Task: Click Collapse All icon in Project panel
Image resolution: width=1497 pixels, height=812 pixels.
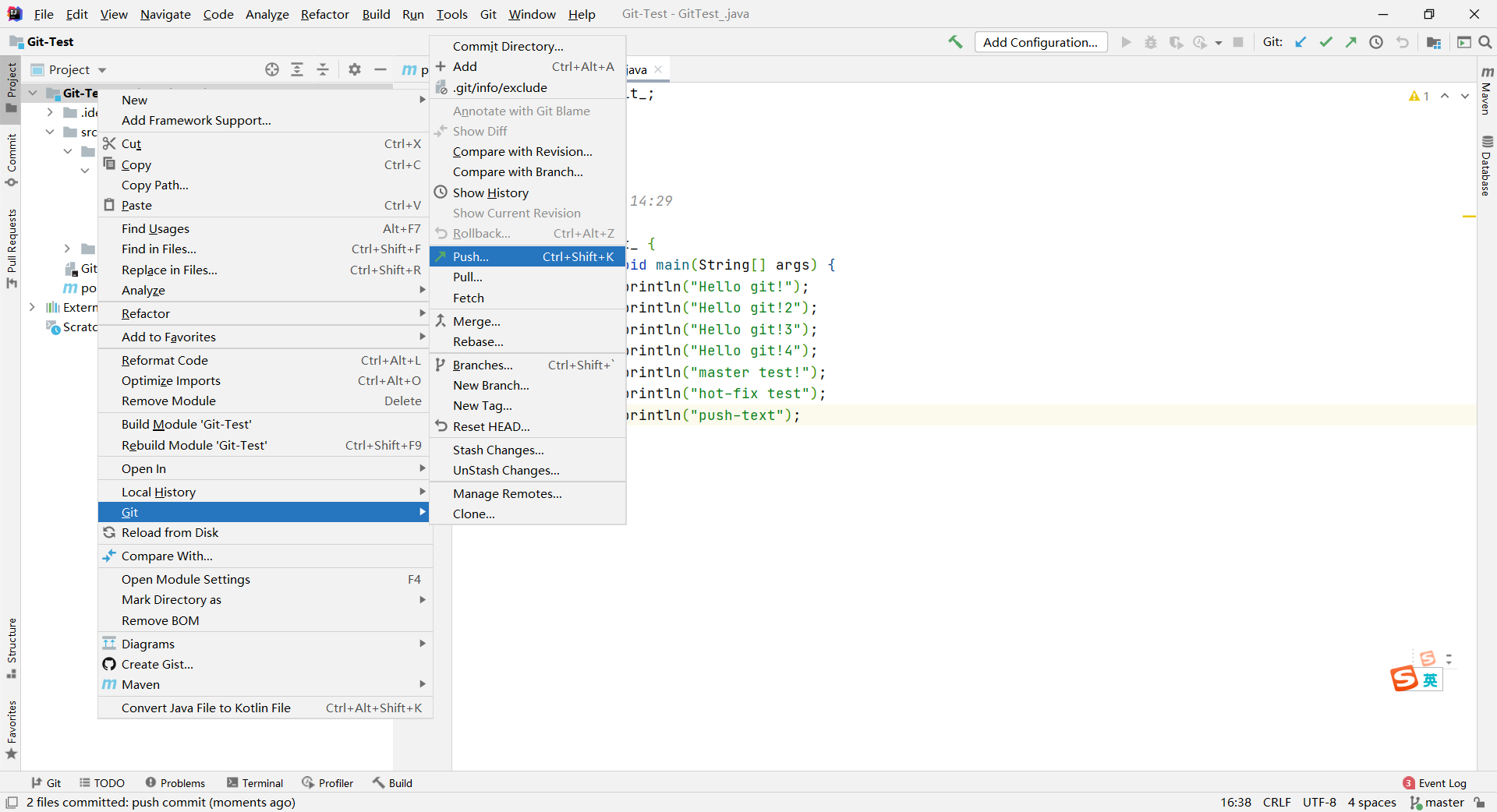Action: (x=323, y=69)
